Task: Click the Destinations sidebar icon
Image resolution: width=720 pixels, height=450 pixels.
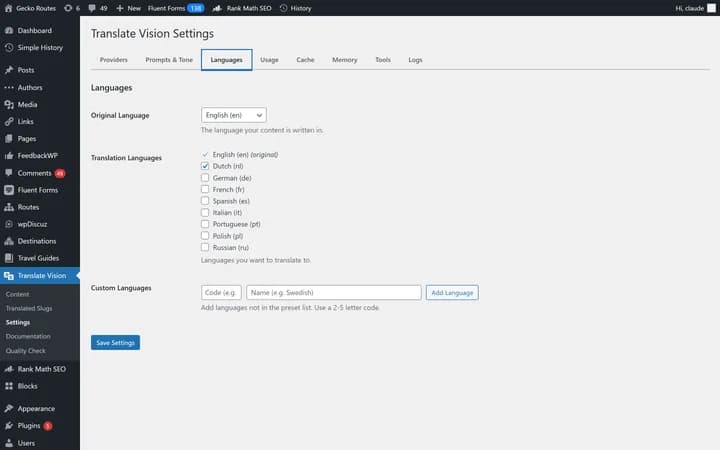Action: pyautogui.click(x=9, y=241)
